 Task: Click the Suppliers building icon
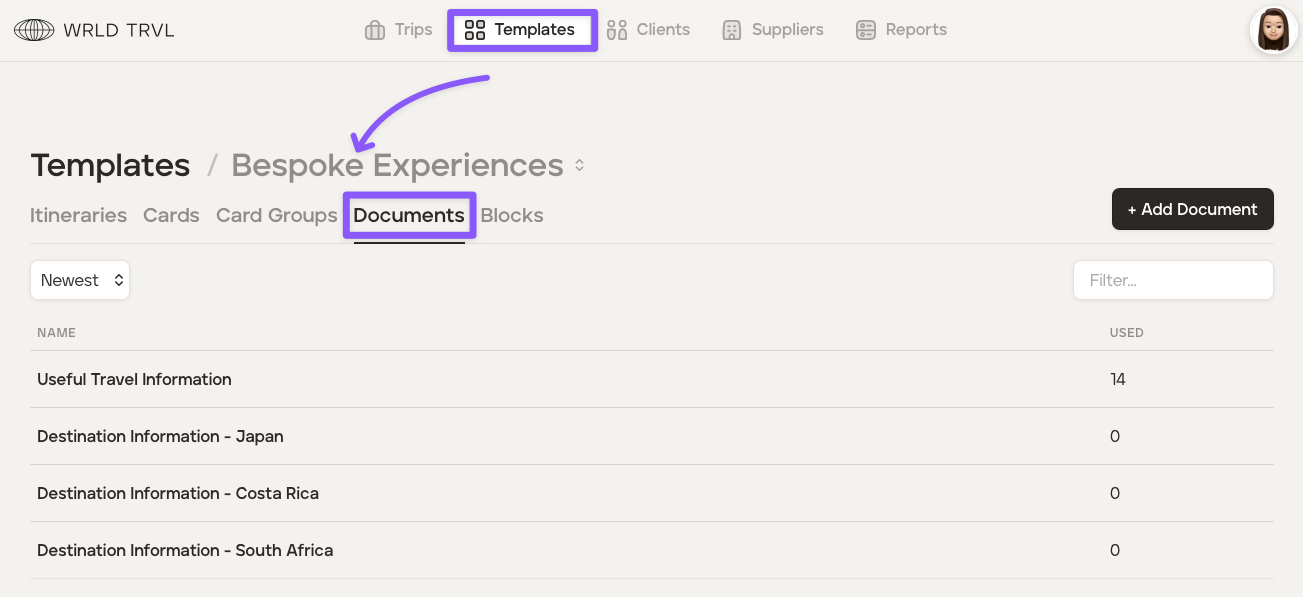coord(732,30)
